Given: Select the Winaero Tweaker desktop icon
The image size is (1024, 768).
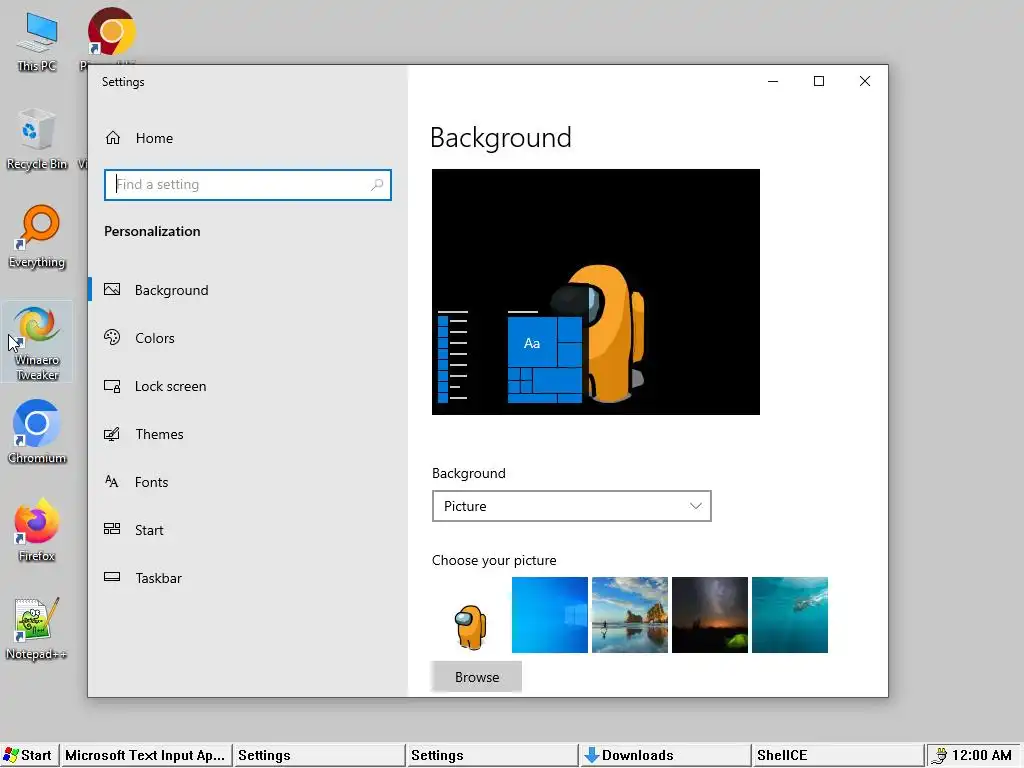Looking at the screenshot, I should tap(37, 342).
